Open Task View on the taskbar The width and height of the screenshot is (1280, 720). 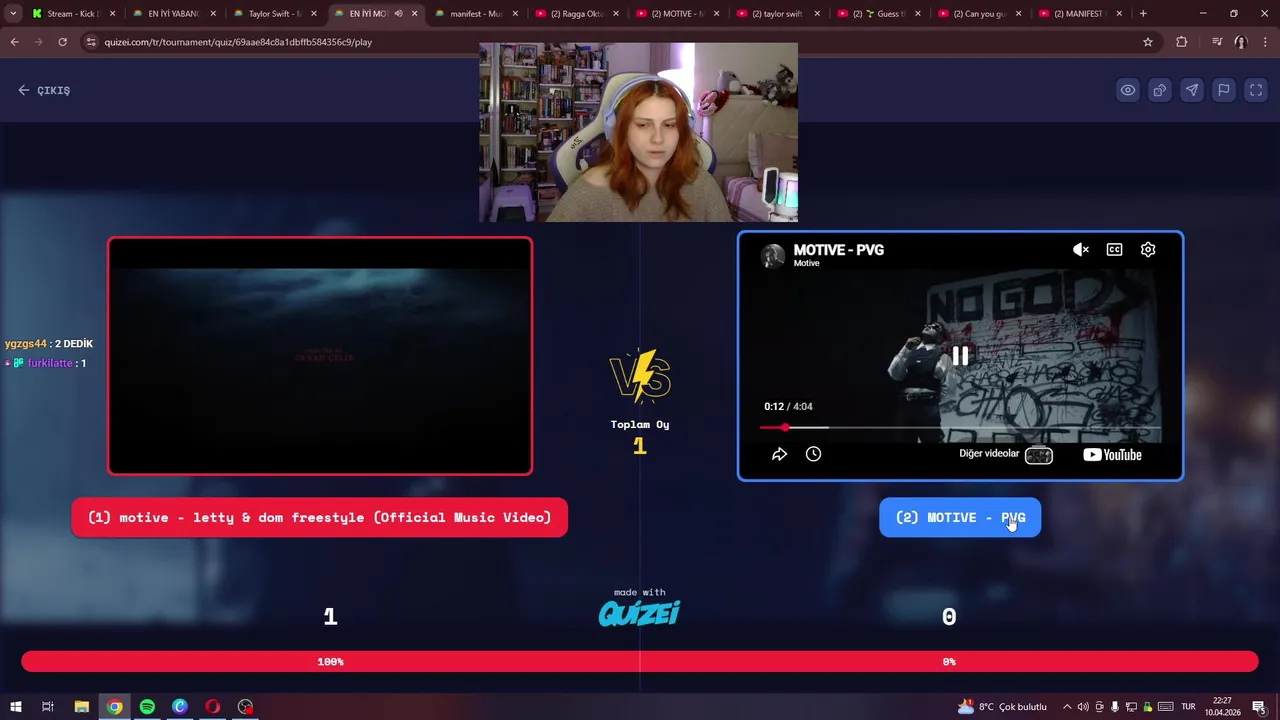click(x=47, y=707)
